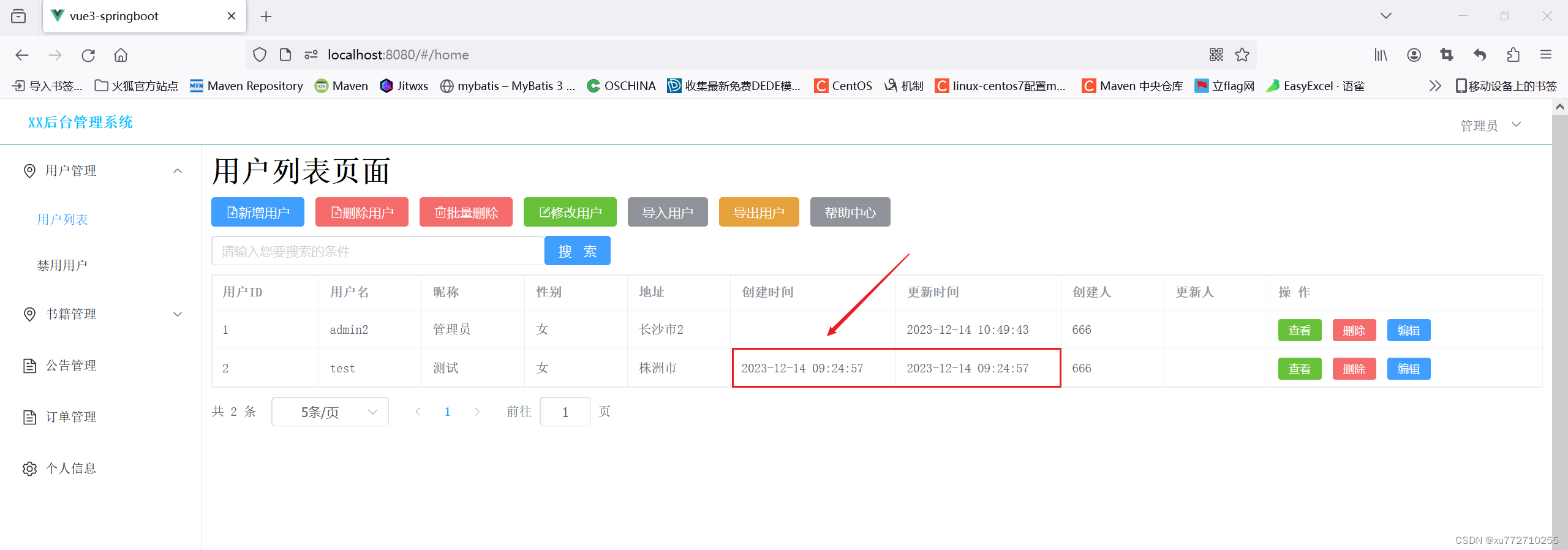
Task: Open 公告管理 in the sidebar
Action: point(70,366)
